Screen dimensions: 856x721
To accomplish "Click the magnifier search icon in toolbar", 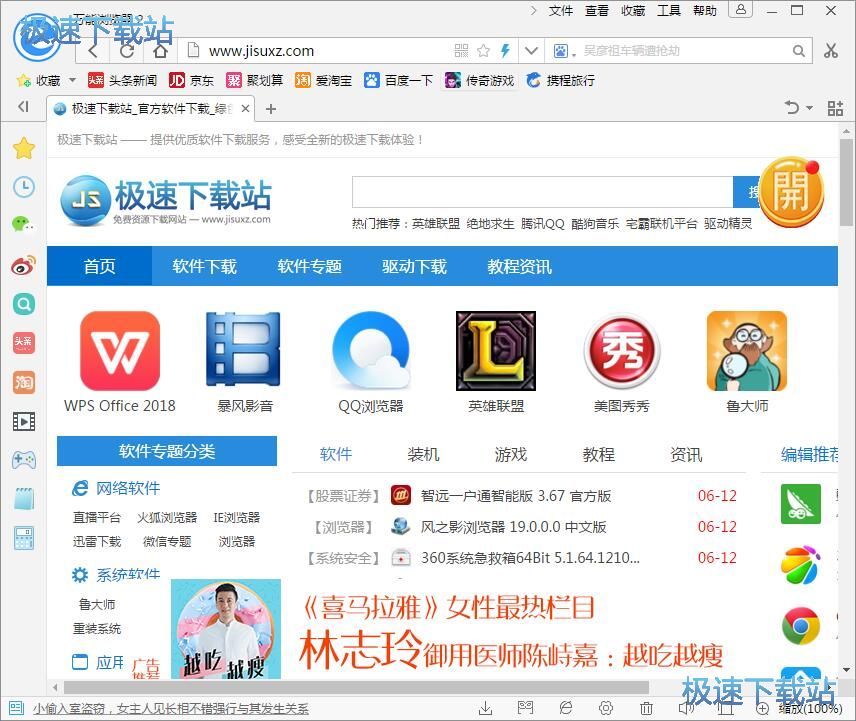I will [x=799, y=51].
